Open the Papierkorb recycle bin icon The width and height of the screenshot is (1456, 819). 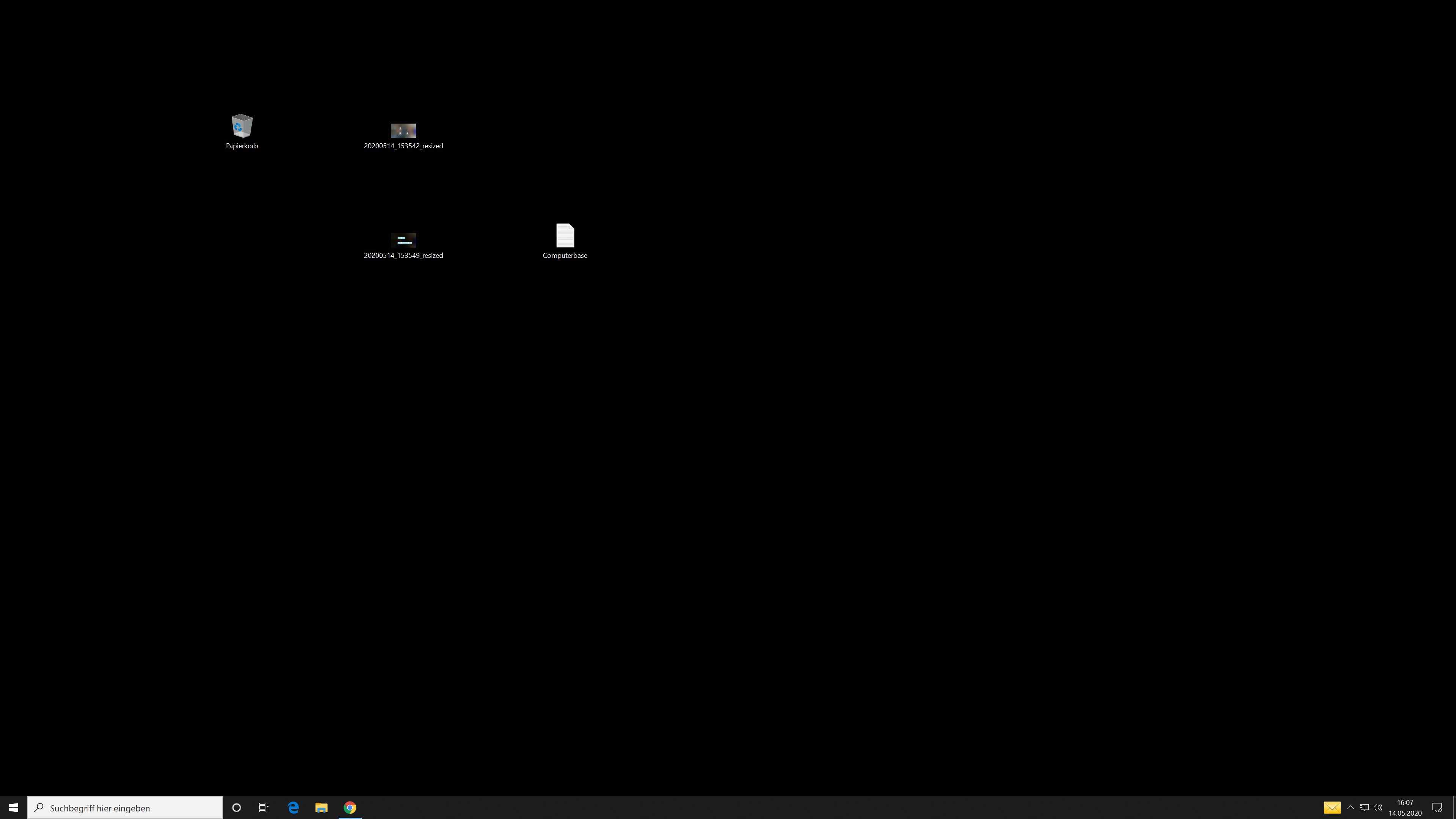[x=242, y=126]
